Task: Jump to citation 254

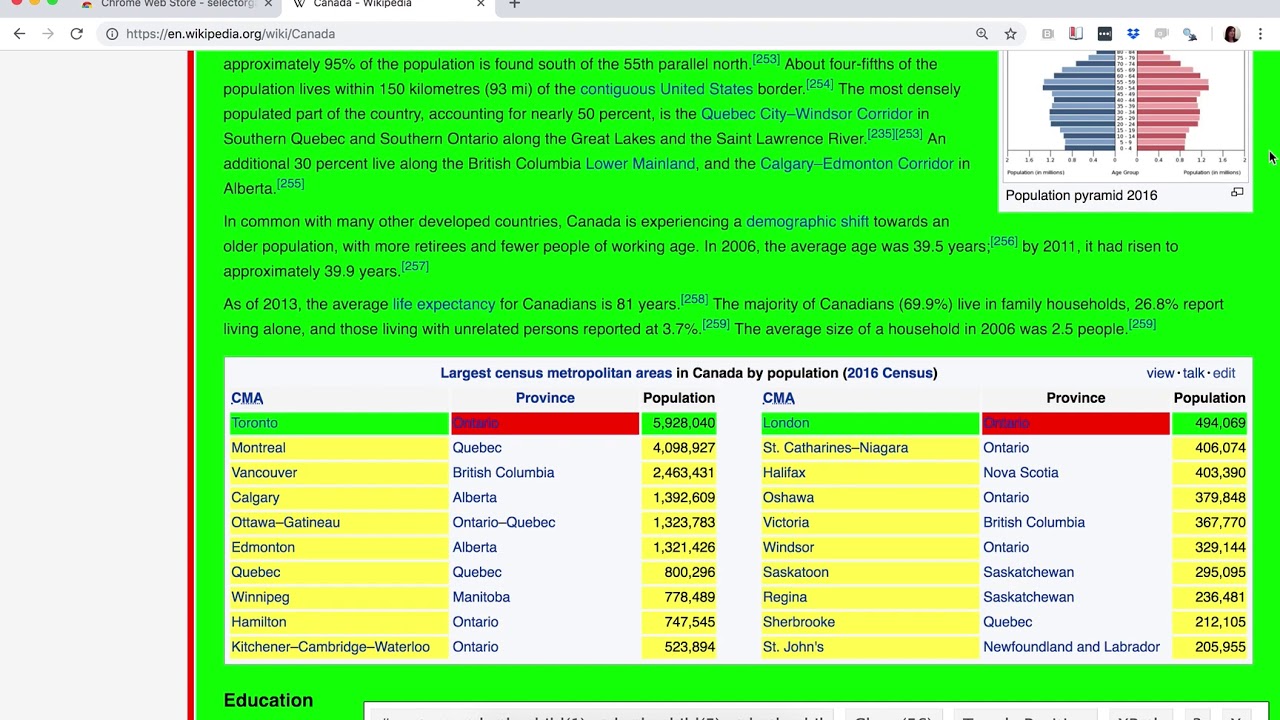Action: [x=819, y=85]
